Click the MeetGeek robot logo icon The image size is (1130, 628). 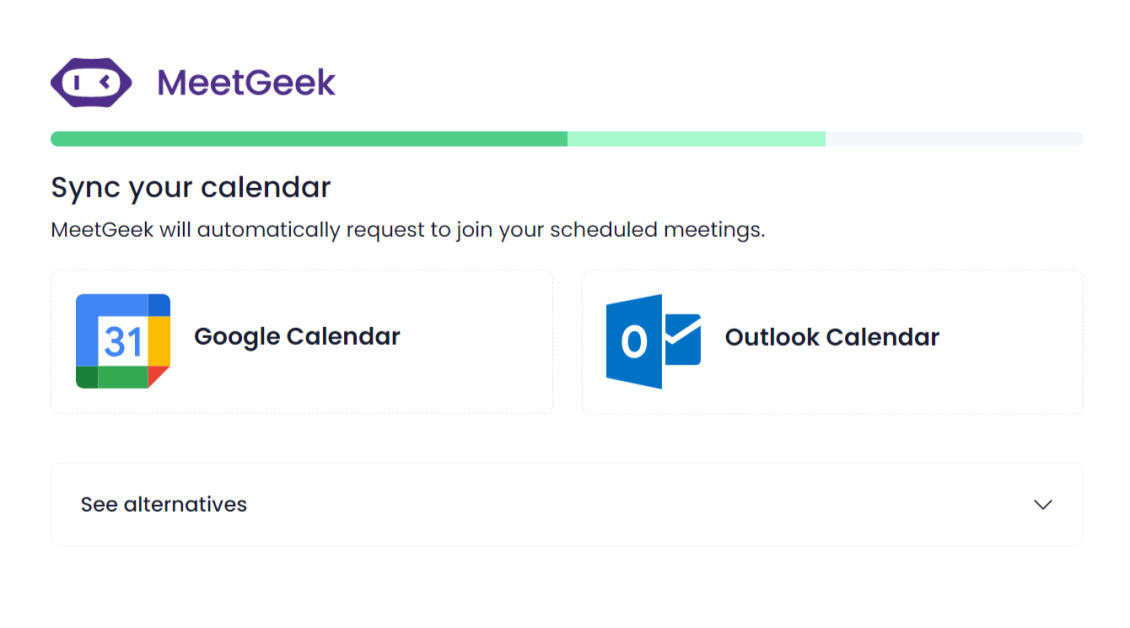pyautogui.click(x=91, y=82)
